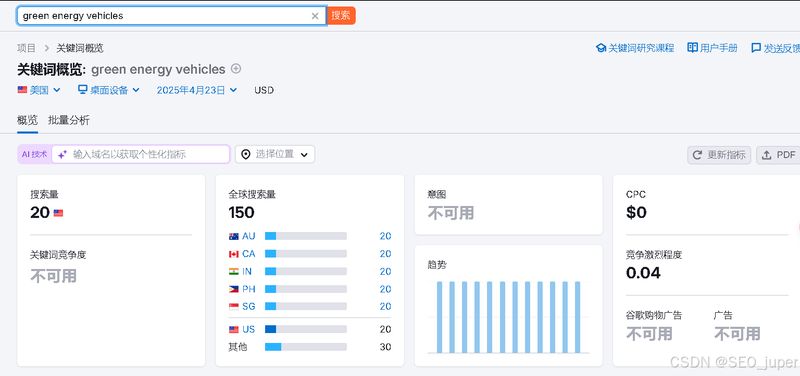The image size is (800, 376).
Task: Click the India flag icon
Action: (234, 271)
